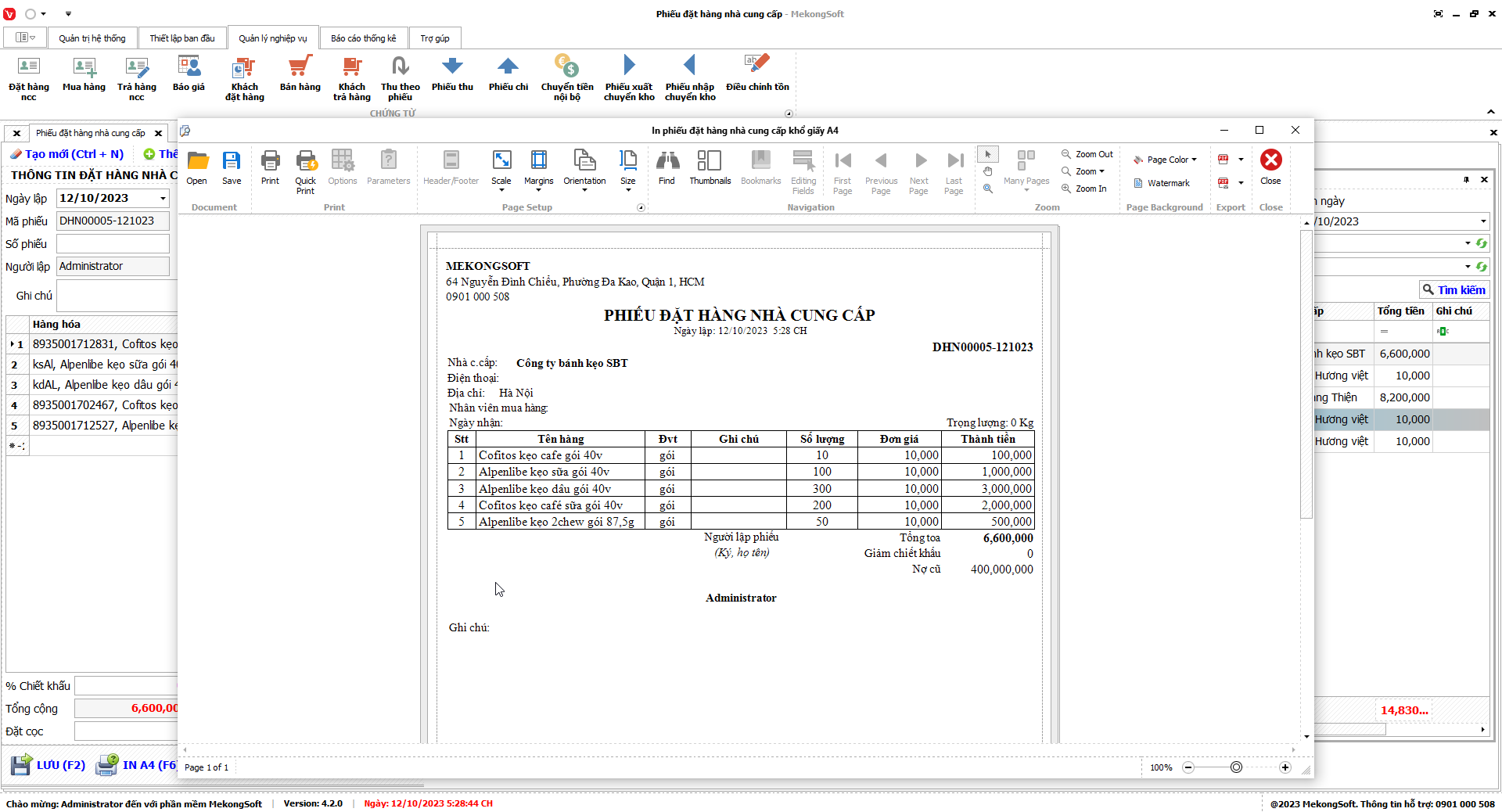Collapse the main ribbon

1491,112
